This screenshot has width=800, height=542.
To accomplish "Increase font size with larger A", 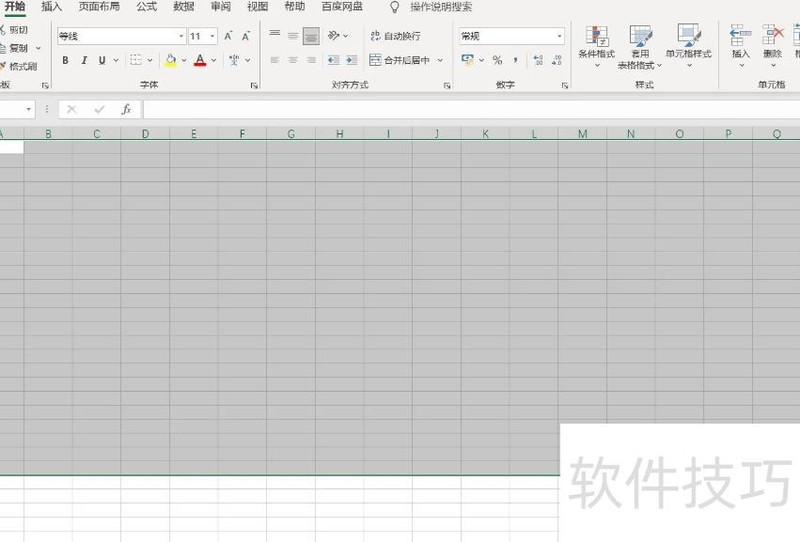I will (228, 36).
